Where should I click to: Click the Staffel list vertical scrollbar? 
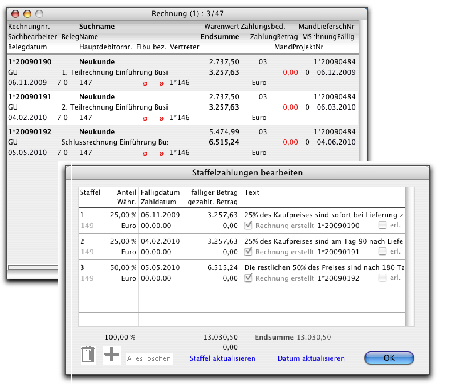pos(410,256)
